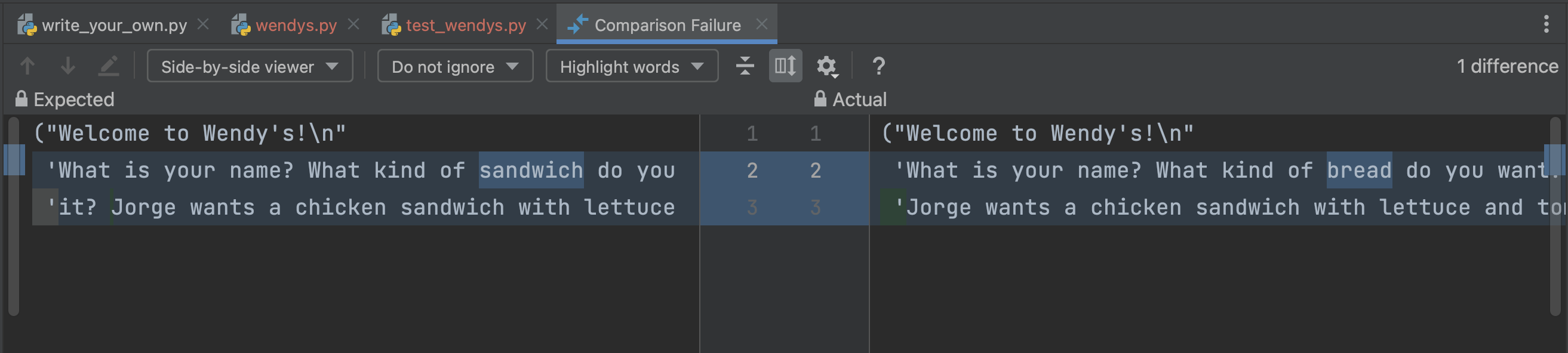Click the lock icon next to Expected
The width and height of the screenshot is (1568, 353).
(x=21, y=98)
